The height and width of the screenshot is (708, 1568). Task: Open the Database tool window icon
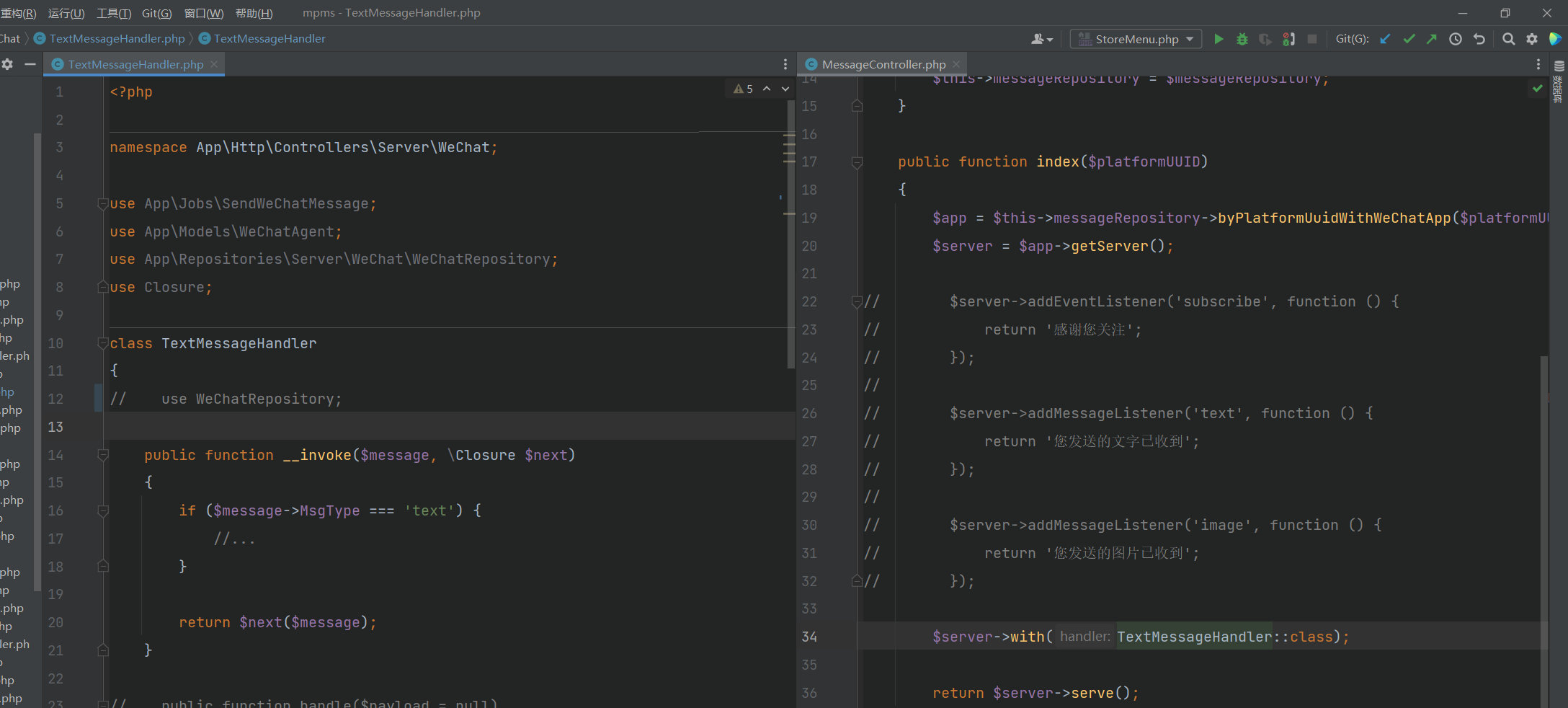tap(1559, 66)
